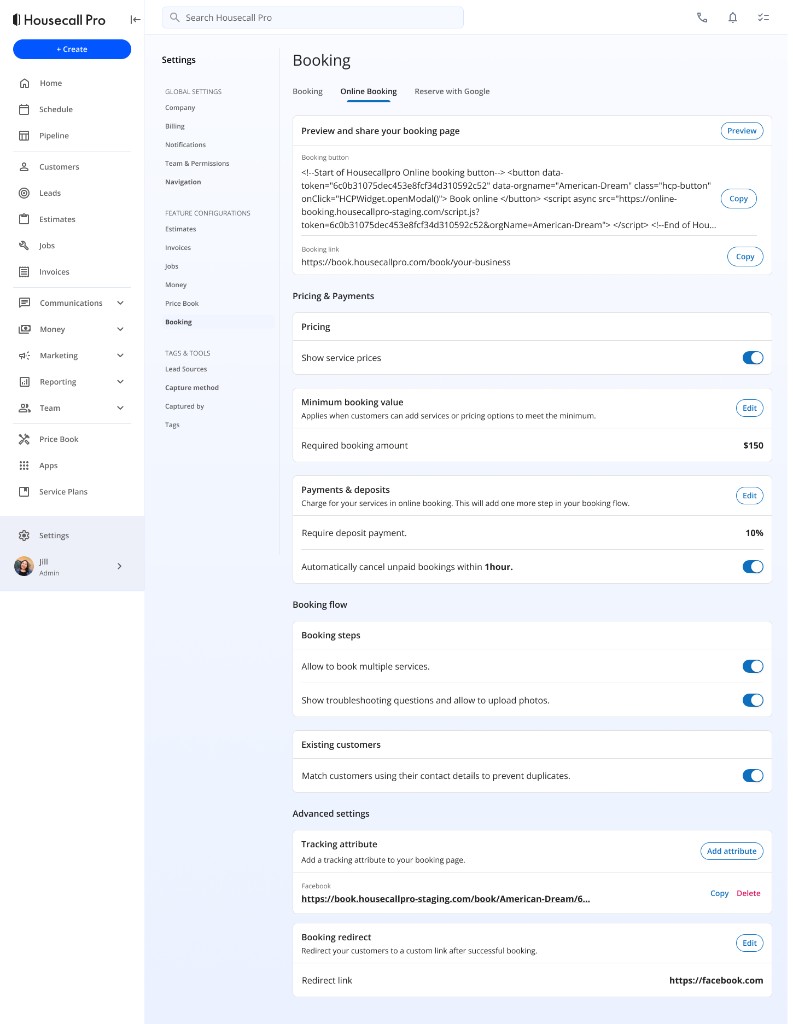This screenshot has width=793, height=1024.
Task: Expand the Reporting menu chevron
Action: click(x=120, y=381)
